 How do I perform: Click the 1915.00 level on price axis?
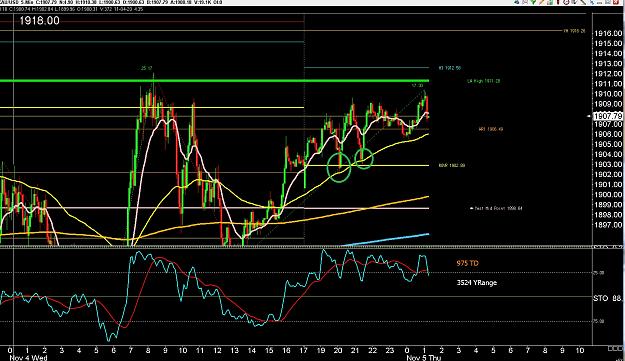point(608,43)
